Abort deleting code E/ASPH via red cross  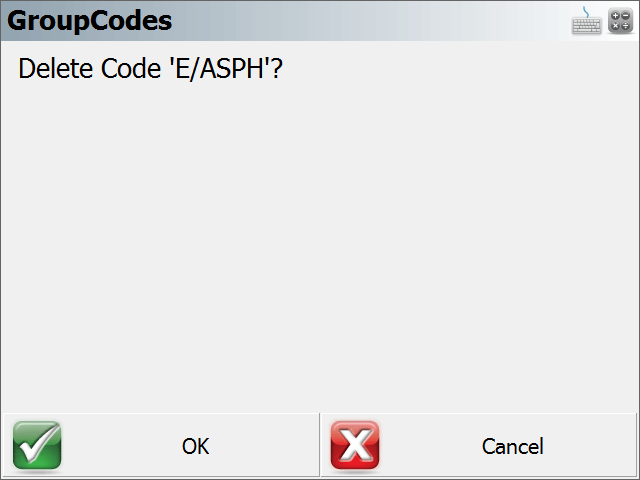(355, 445)
